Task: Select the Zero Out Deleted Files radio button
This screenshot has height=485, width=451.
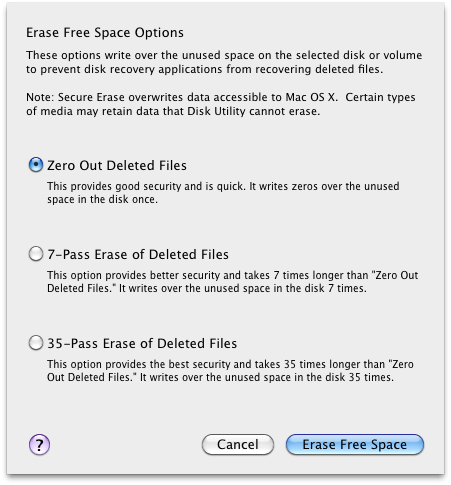Action: 36,165
